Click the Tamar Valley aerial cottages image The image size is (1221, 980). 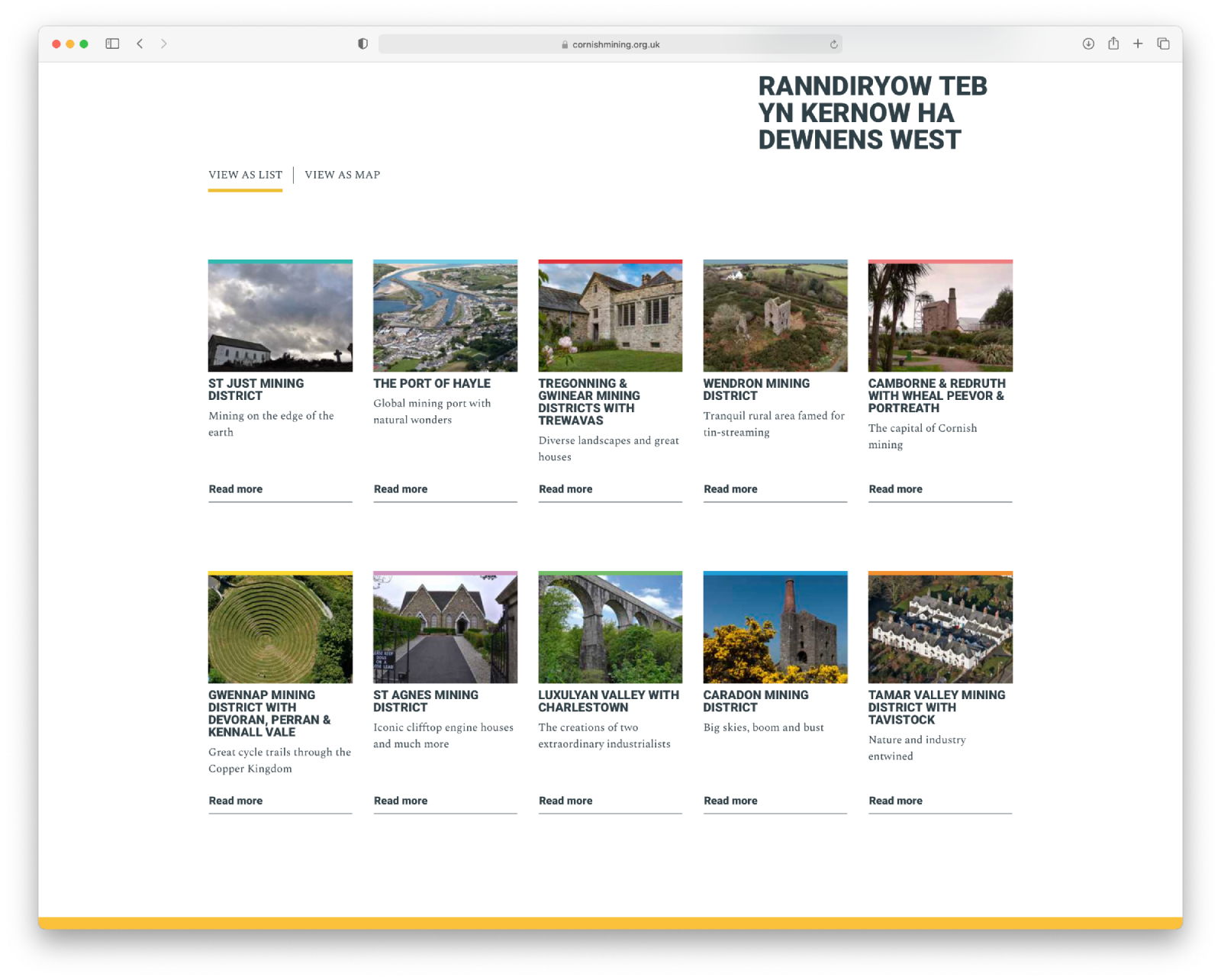[x=940, y=627]
